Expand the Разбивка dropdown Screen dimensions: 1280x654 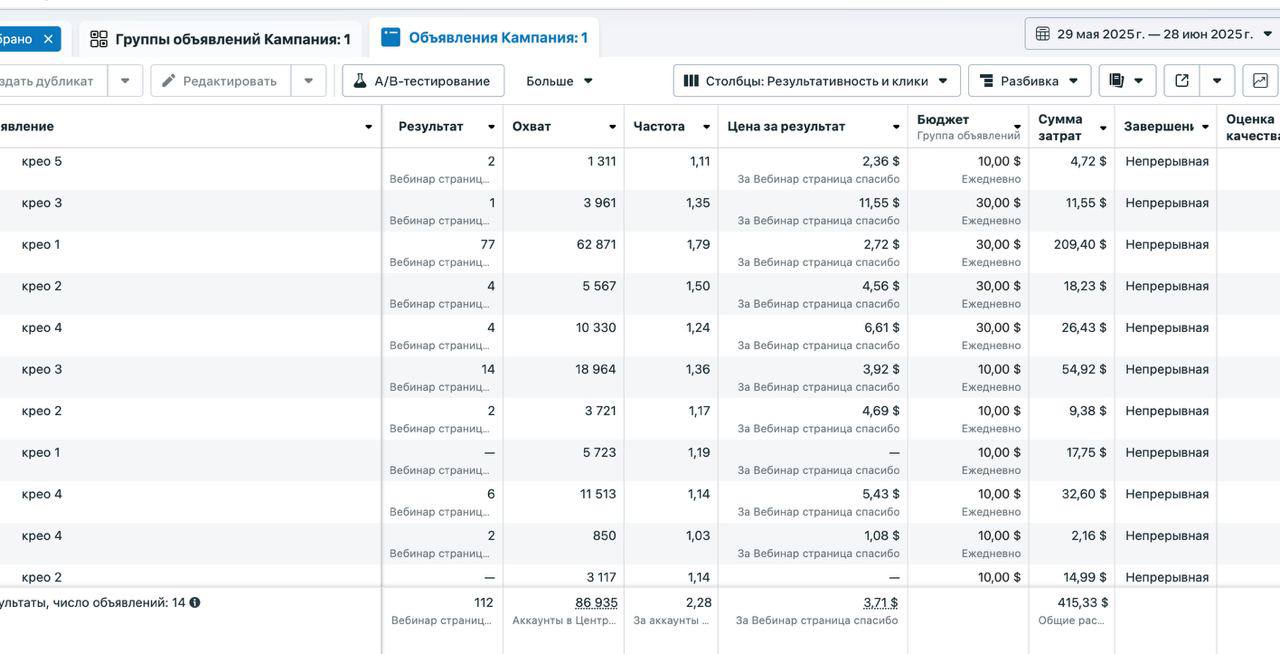click(1030, 81)
